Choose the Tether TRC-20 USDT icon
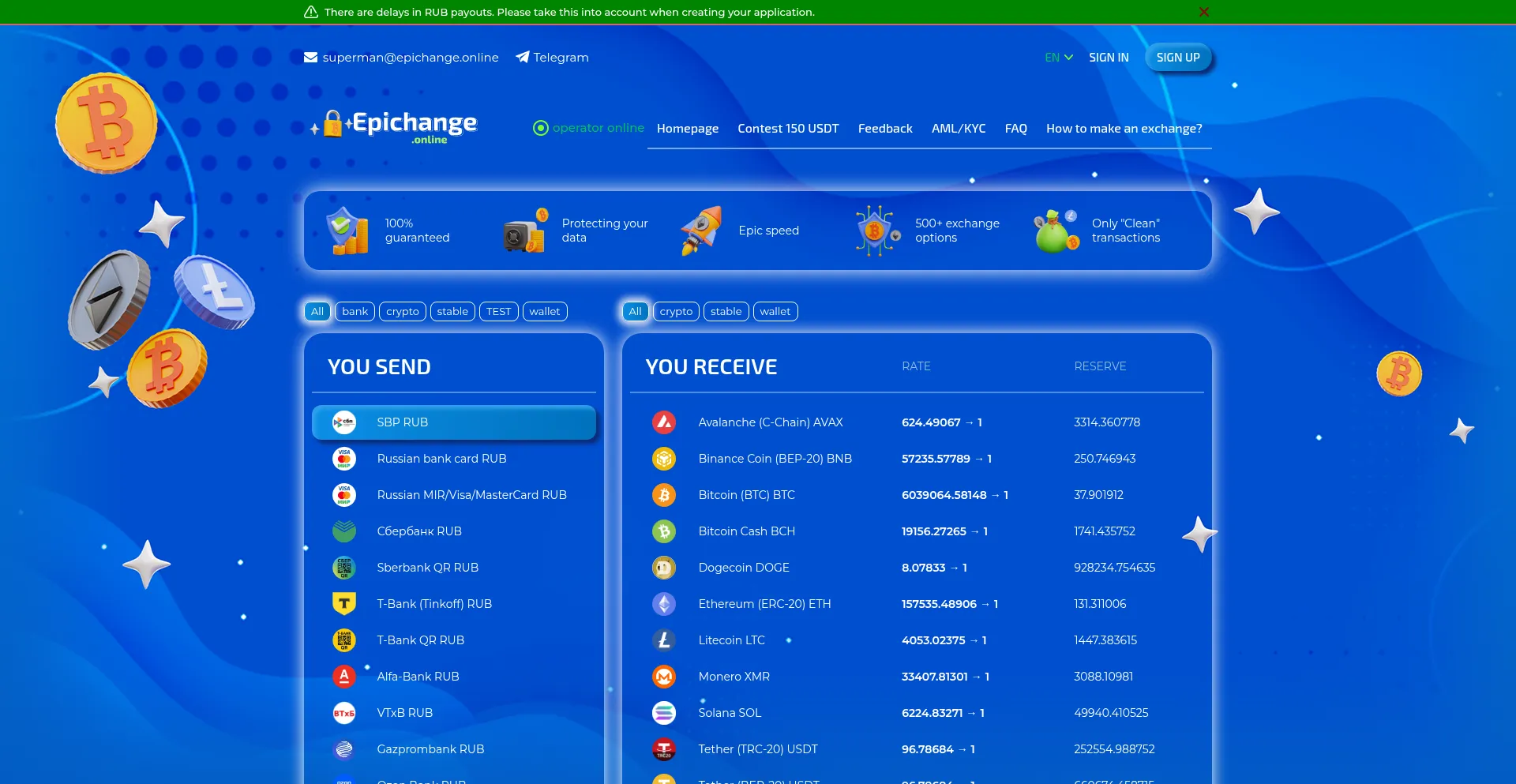The image size is (1516, 784). [664, 749]
